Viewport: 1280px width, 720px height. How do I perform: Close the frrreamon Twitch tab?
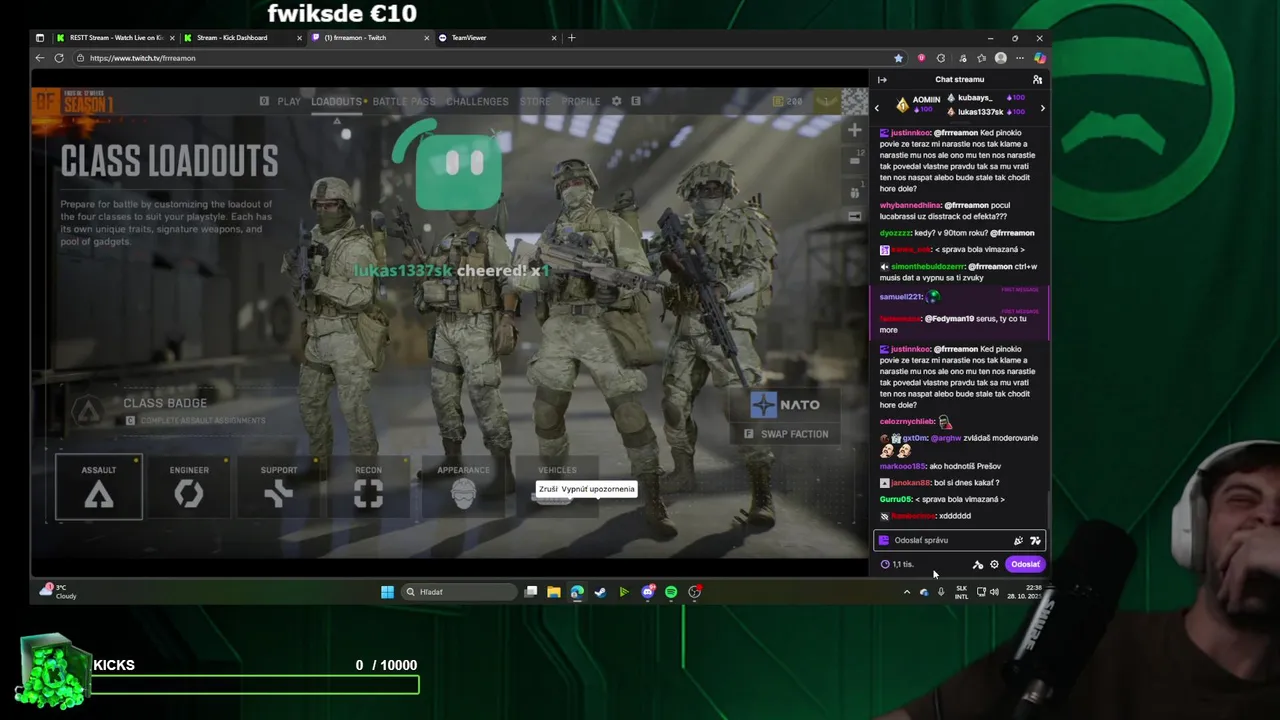(427, 38)
